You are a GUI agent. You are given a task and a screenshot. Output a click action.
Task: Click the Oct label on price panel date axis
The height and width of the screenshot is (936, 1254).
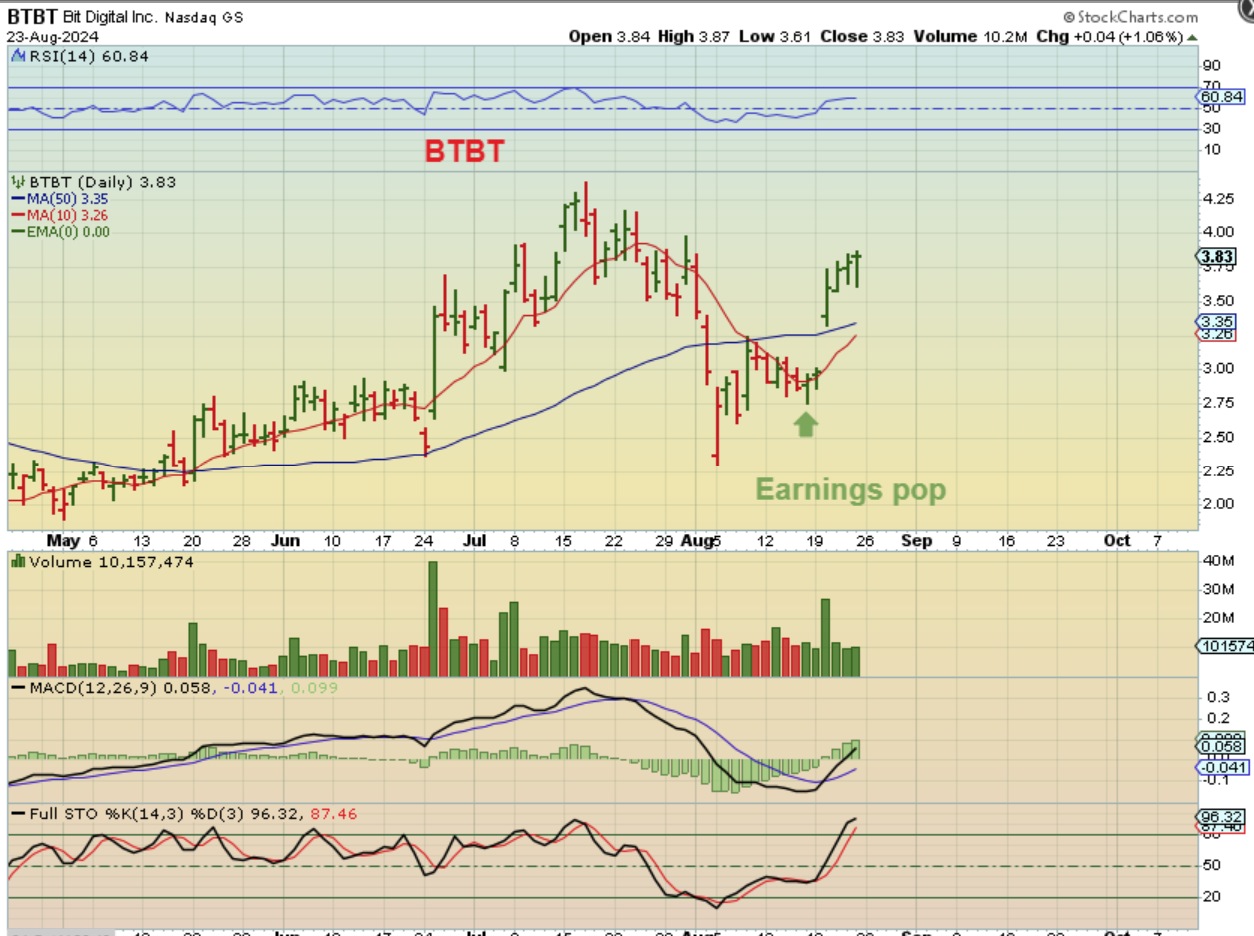click(x=1117, y=540)
